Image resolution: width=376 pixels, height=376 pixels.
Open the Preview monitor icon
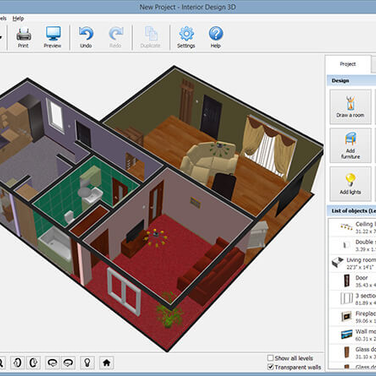click(x=53, y=37)
